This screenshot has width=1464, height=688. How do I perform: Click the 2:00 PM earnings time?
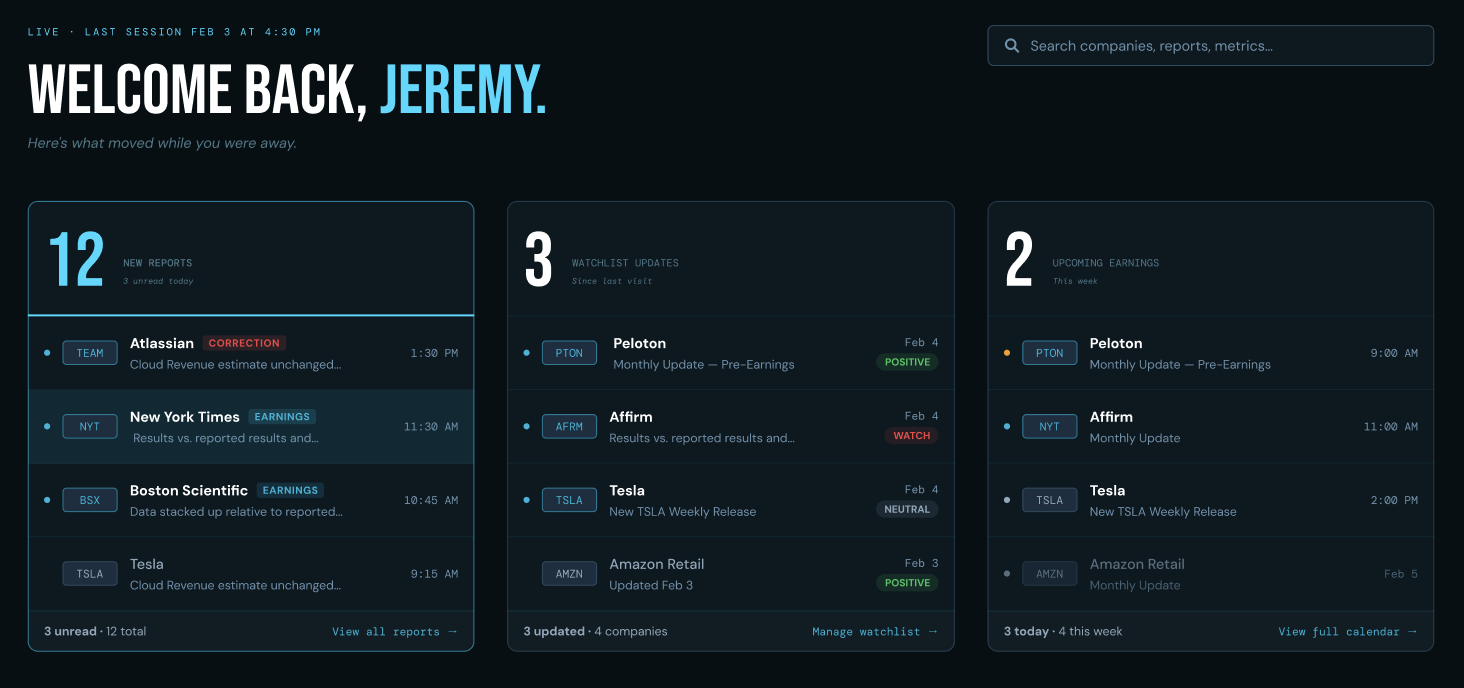point(1394,500)
